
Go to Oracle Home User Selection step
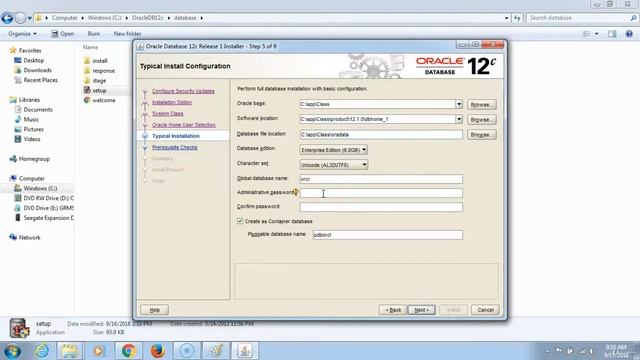point(184,125)
